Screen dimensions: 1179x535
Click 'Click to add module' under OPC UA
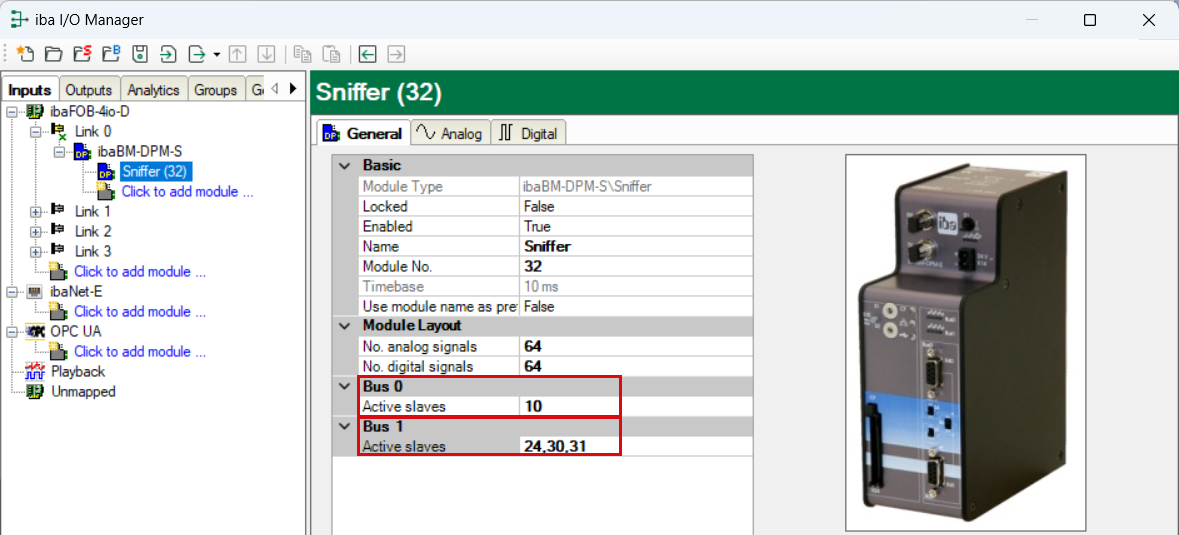140,351
